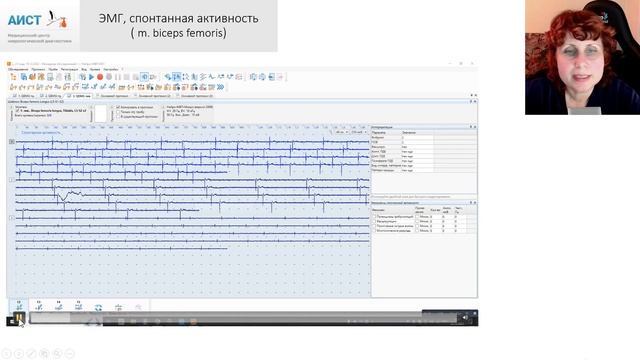Switch to the '1: ЭМНГ' tab
The width and height of the screenshot is (640, 360).
coord(23,96)
